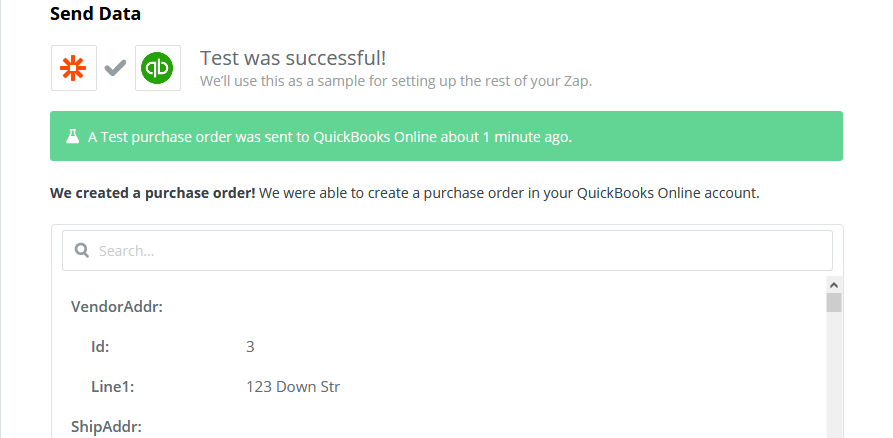Click the Line1 field label
Image resolution: width=893 pixels, height=438 pixels.
point(113,387)
